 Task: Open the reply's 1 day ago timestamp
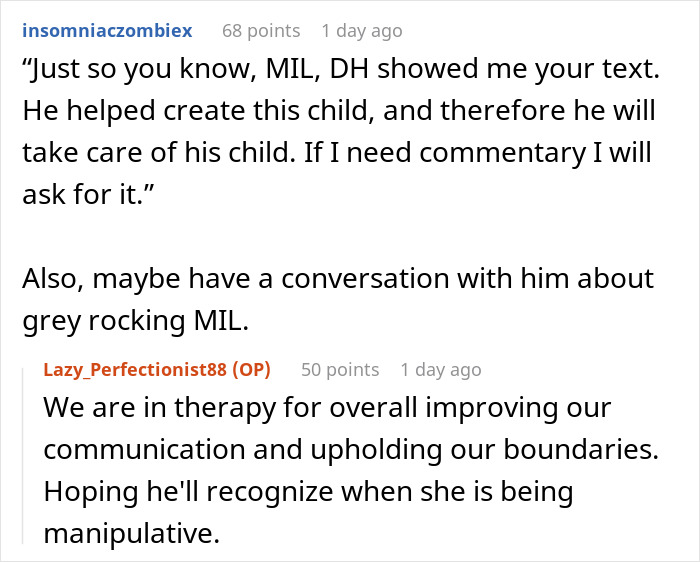pyautogui.click(x=441, y=369)
